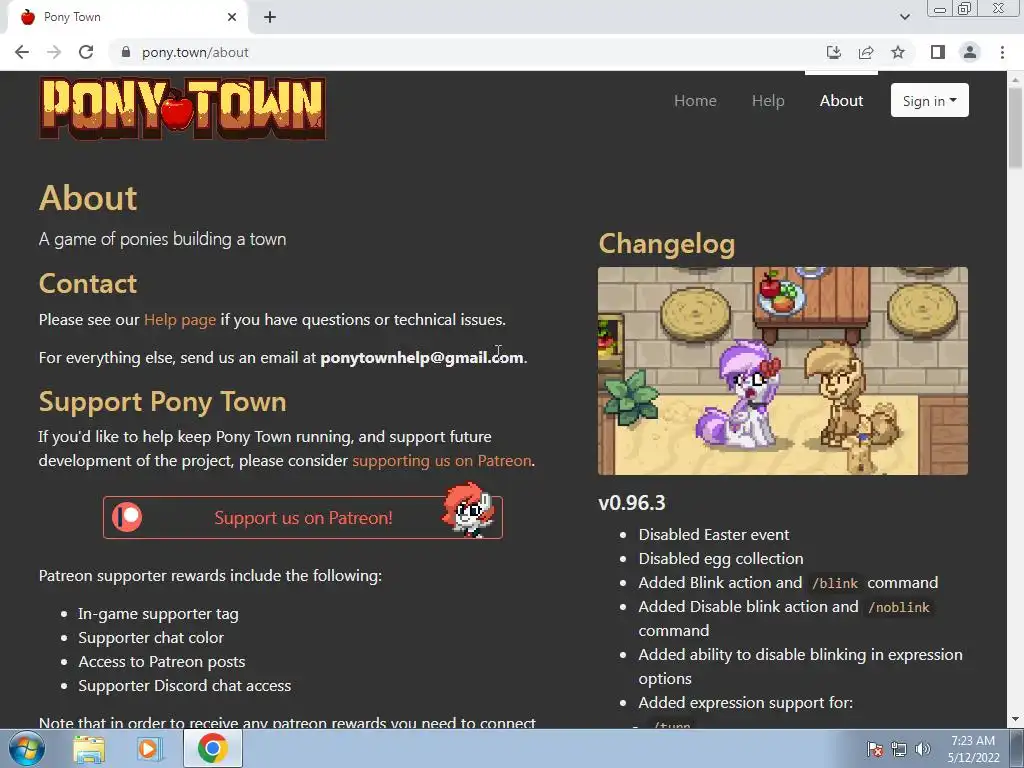Click the share page icon
This screenshot has height=768, width=1024.
pyautogui.click(x=866, y=52)
